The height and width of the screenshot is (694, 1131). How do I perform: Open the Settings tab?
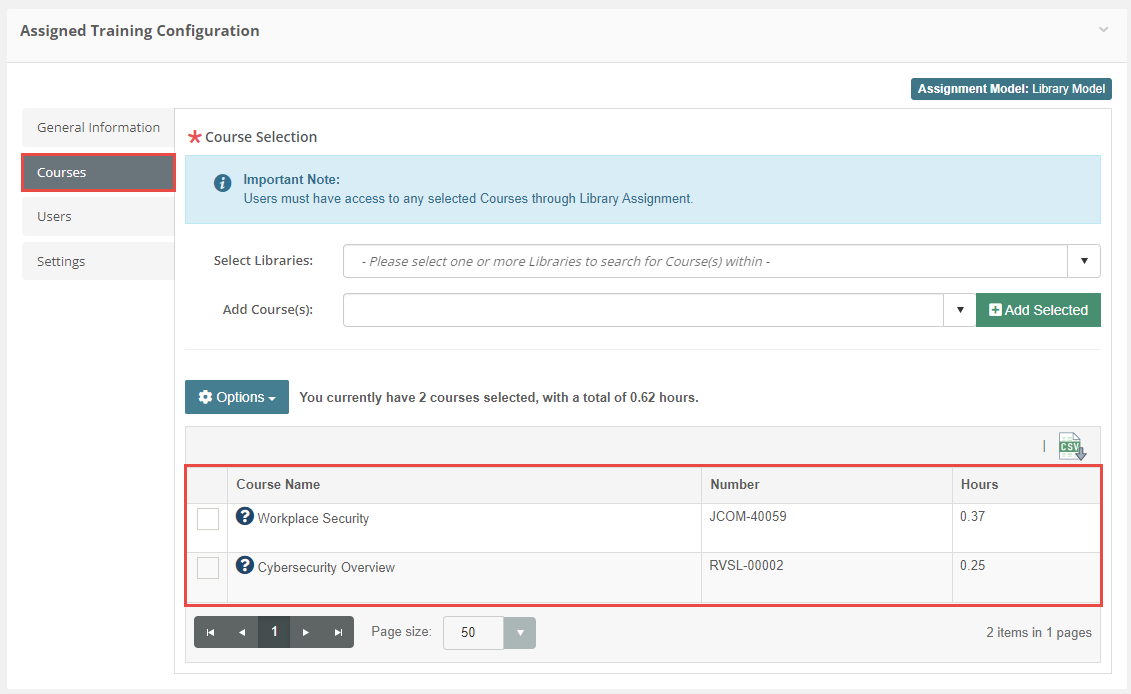point(98,262)
